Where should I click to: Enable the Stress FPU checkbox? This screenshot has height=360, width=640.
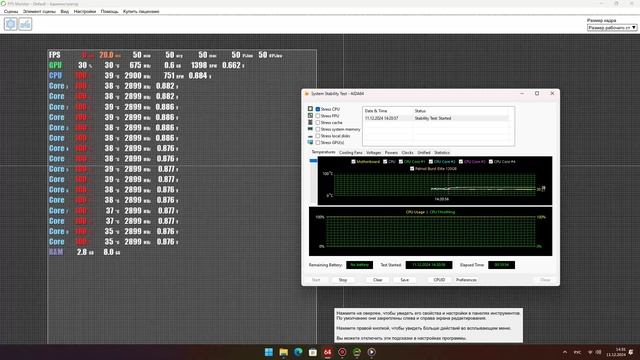pos(318,116)
